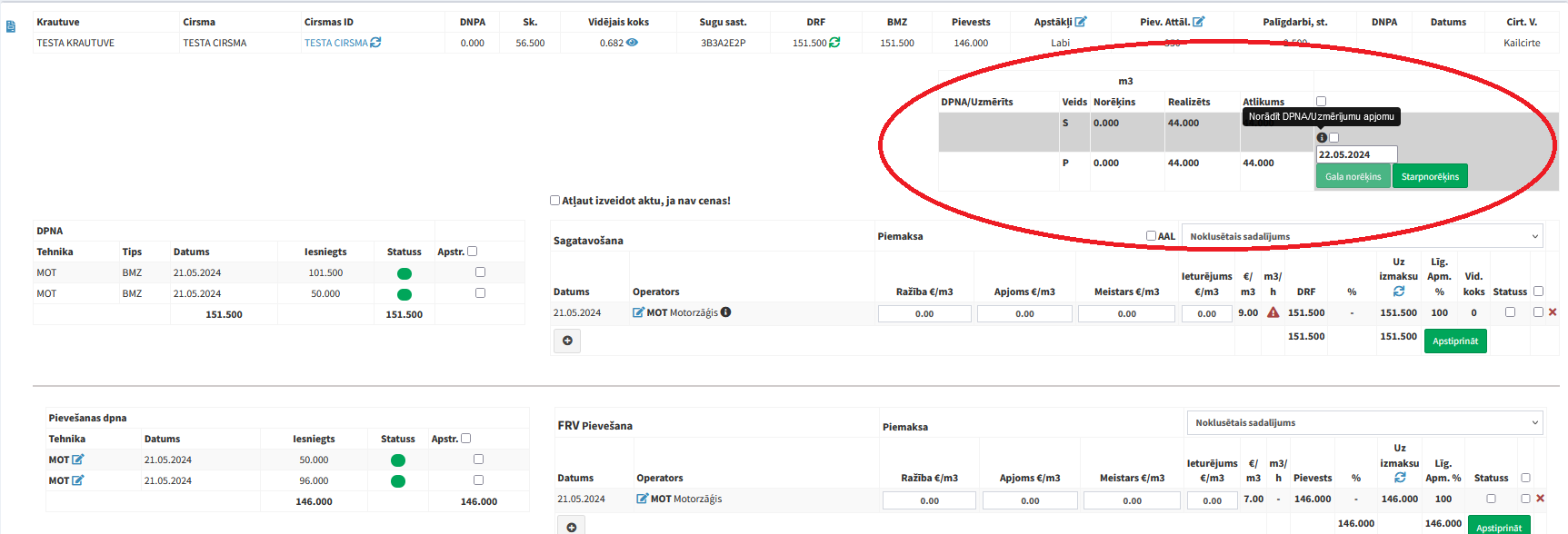This screenshot has width=1568, height=534.
Task: Click the edit icon beside Apstākļi header
Action: [1081, 22]
